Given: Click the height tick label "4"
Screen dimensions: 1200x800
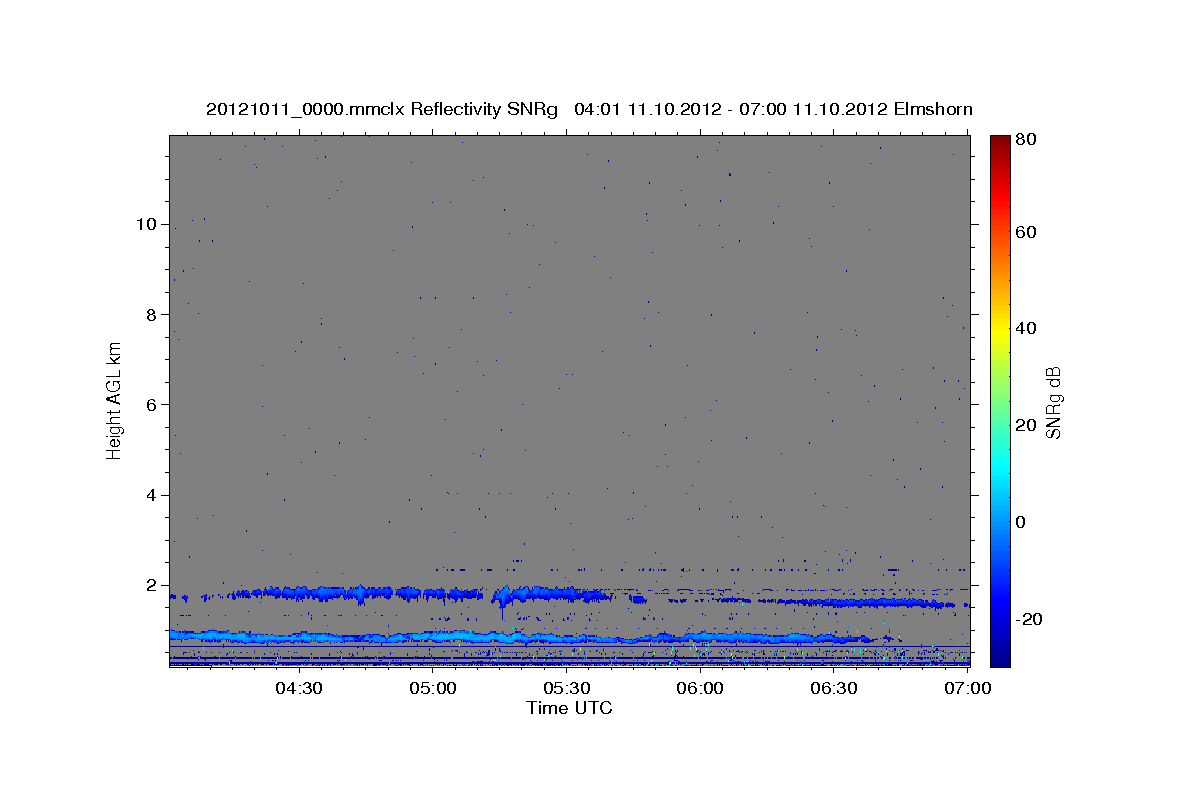Looking at the screenshot, I should (x=150, y=495).
